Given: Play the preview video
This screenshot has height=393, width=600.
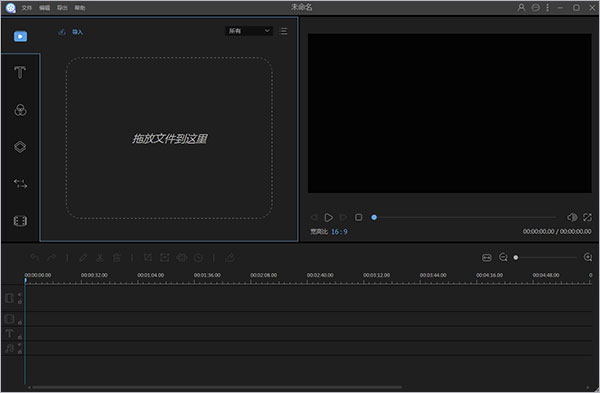Looking at the screenshot, I should [x=328, y=217].
